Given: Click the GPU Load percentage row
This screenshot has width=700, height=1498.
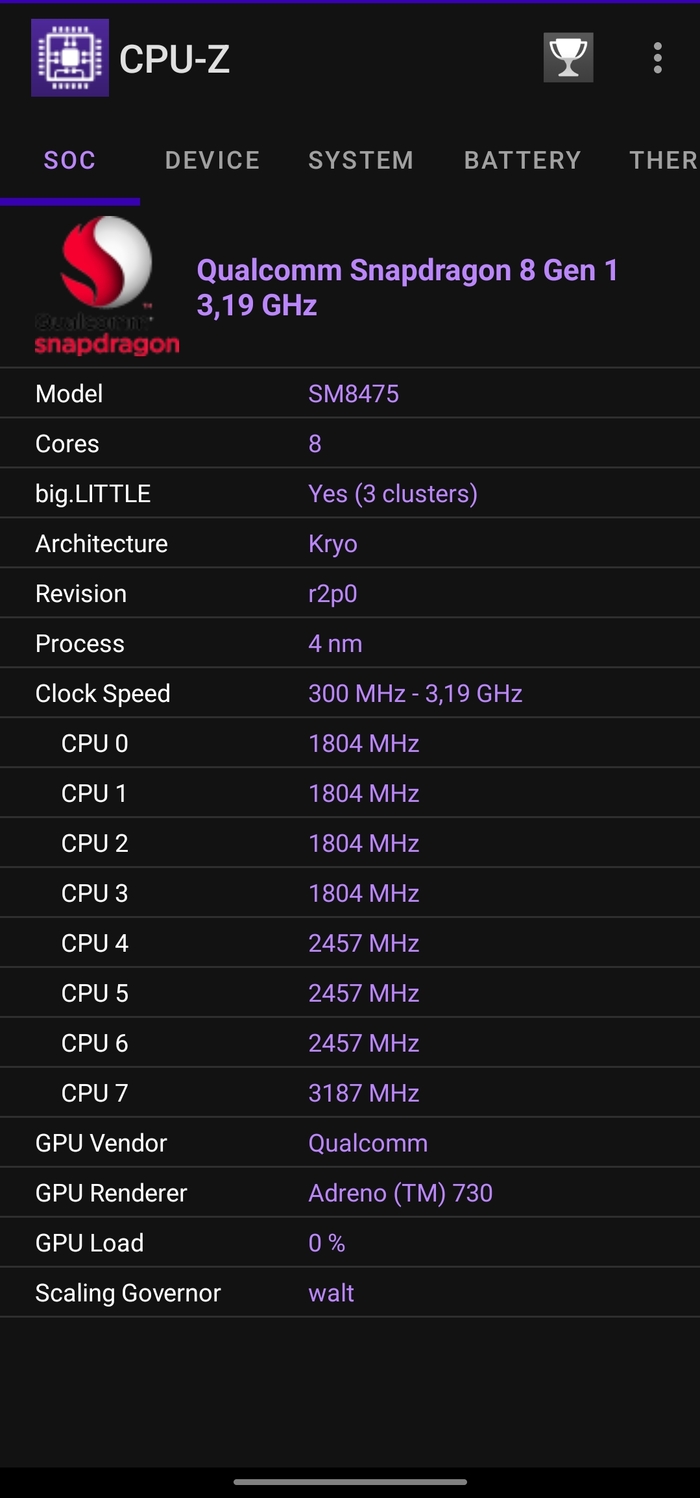Looking at the screenshot, I should [350, 1244].
